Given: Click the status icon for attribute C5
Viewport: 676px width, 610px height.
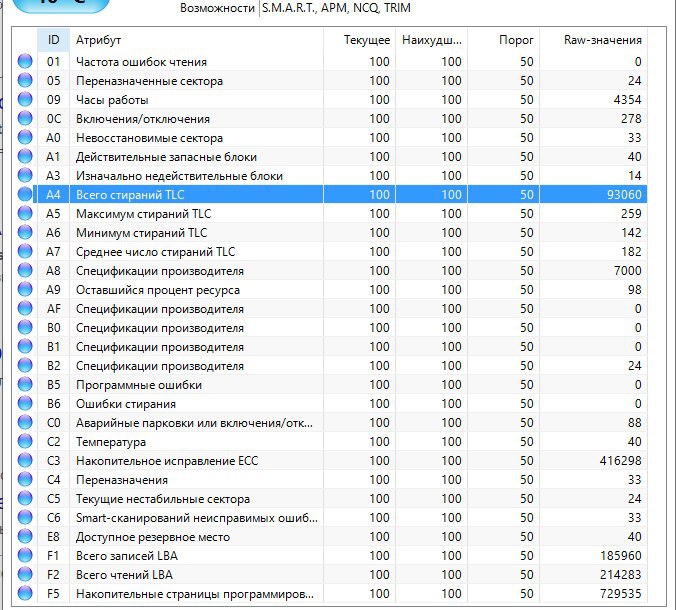Looking at the screenshot, I should (25, 498).
